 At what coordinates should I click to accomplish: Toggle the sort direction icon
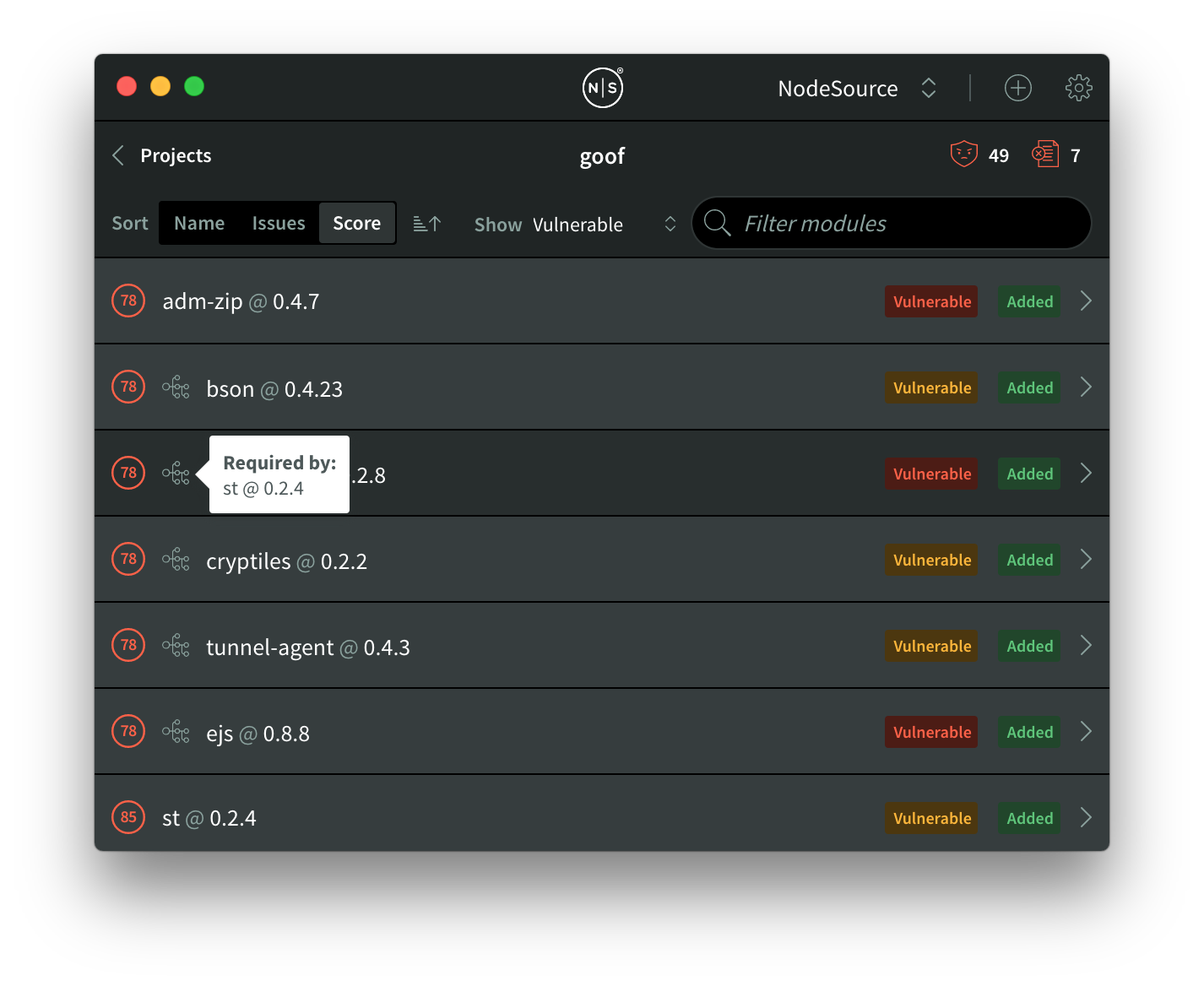click(427, 224)
